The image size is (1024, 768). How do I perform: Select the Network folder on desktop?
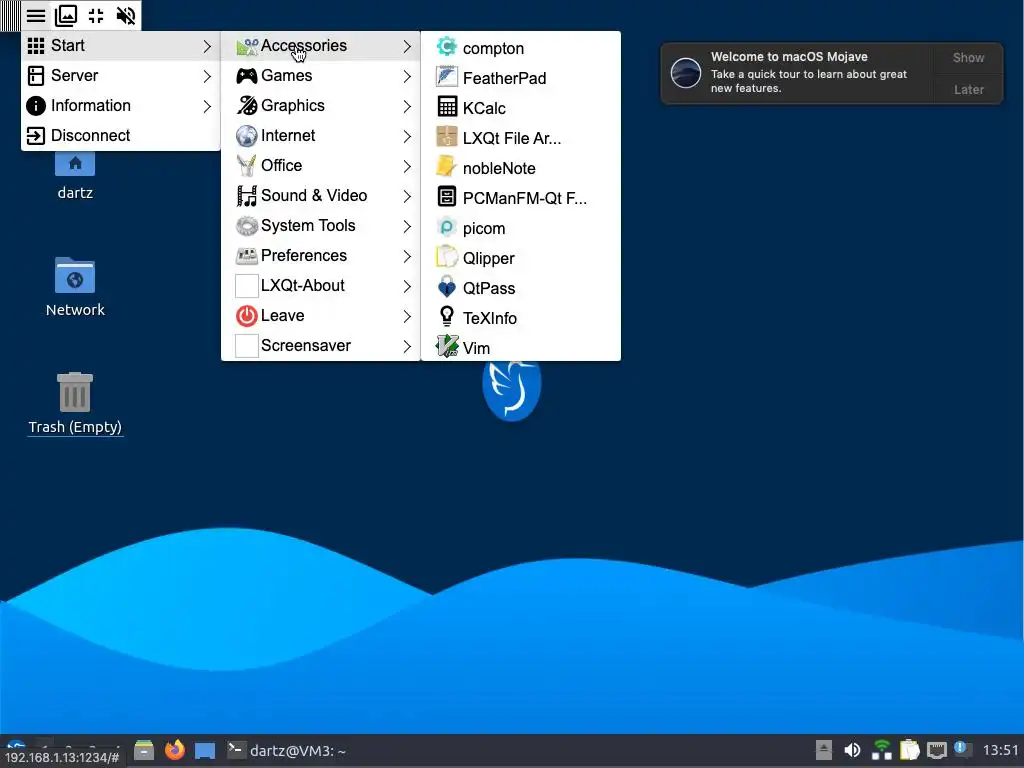click(x=75, y=287)
